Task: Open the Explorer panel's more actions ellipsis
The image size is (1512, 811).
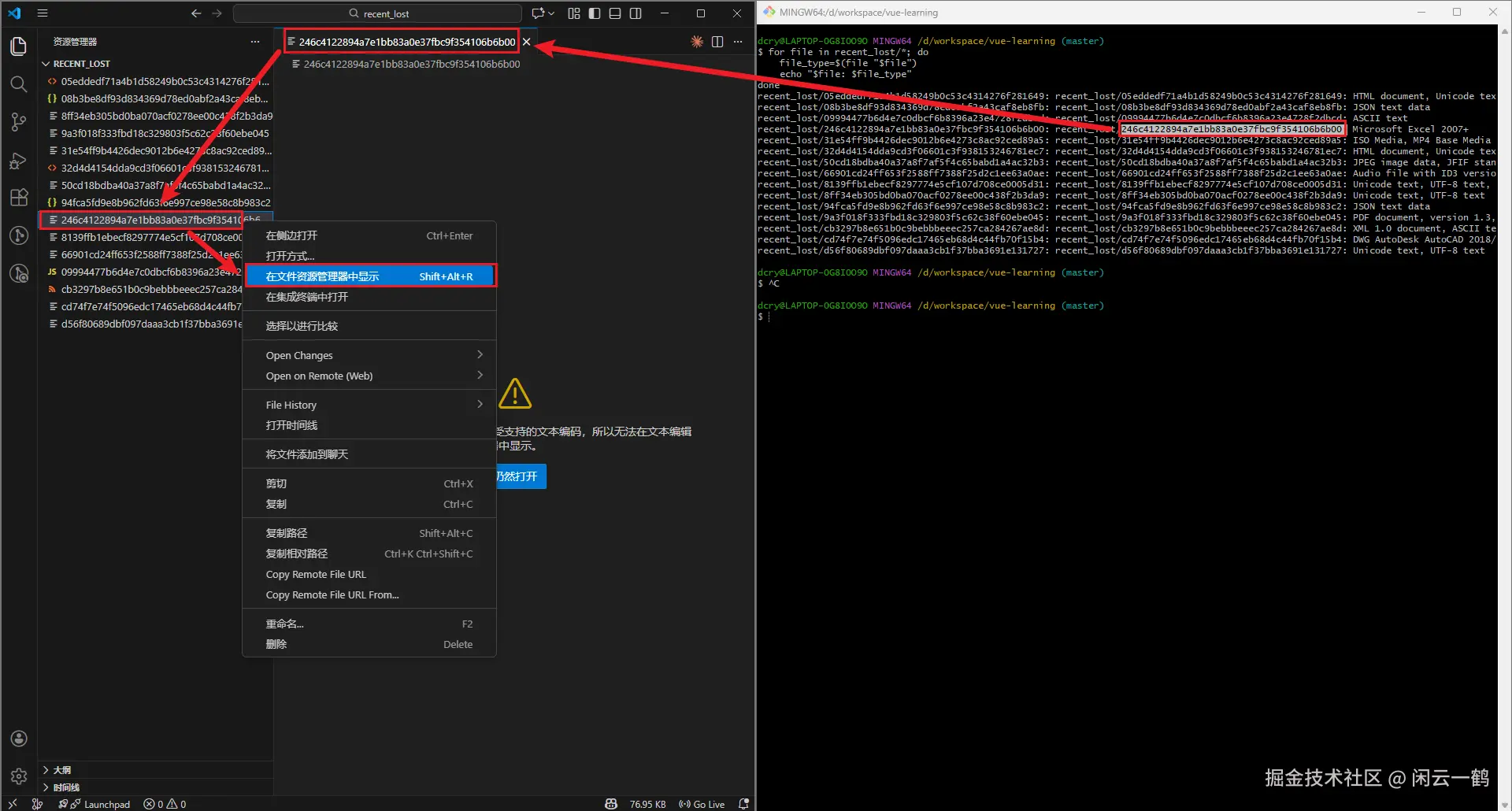Action: tap(255, 42)
